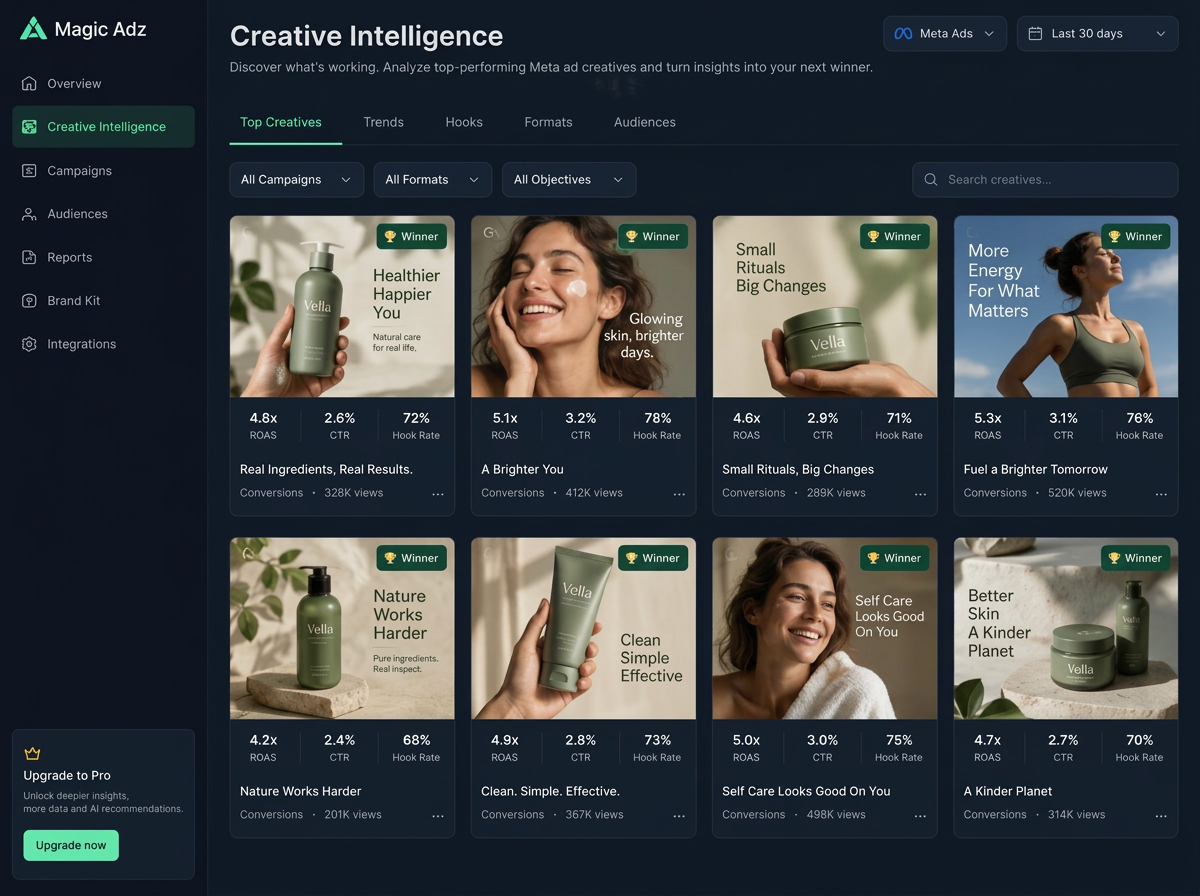Viewport: 1200px width, 896px height.
Task: Open Brand Kit from the sidebar
Action: point(104,301)
